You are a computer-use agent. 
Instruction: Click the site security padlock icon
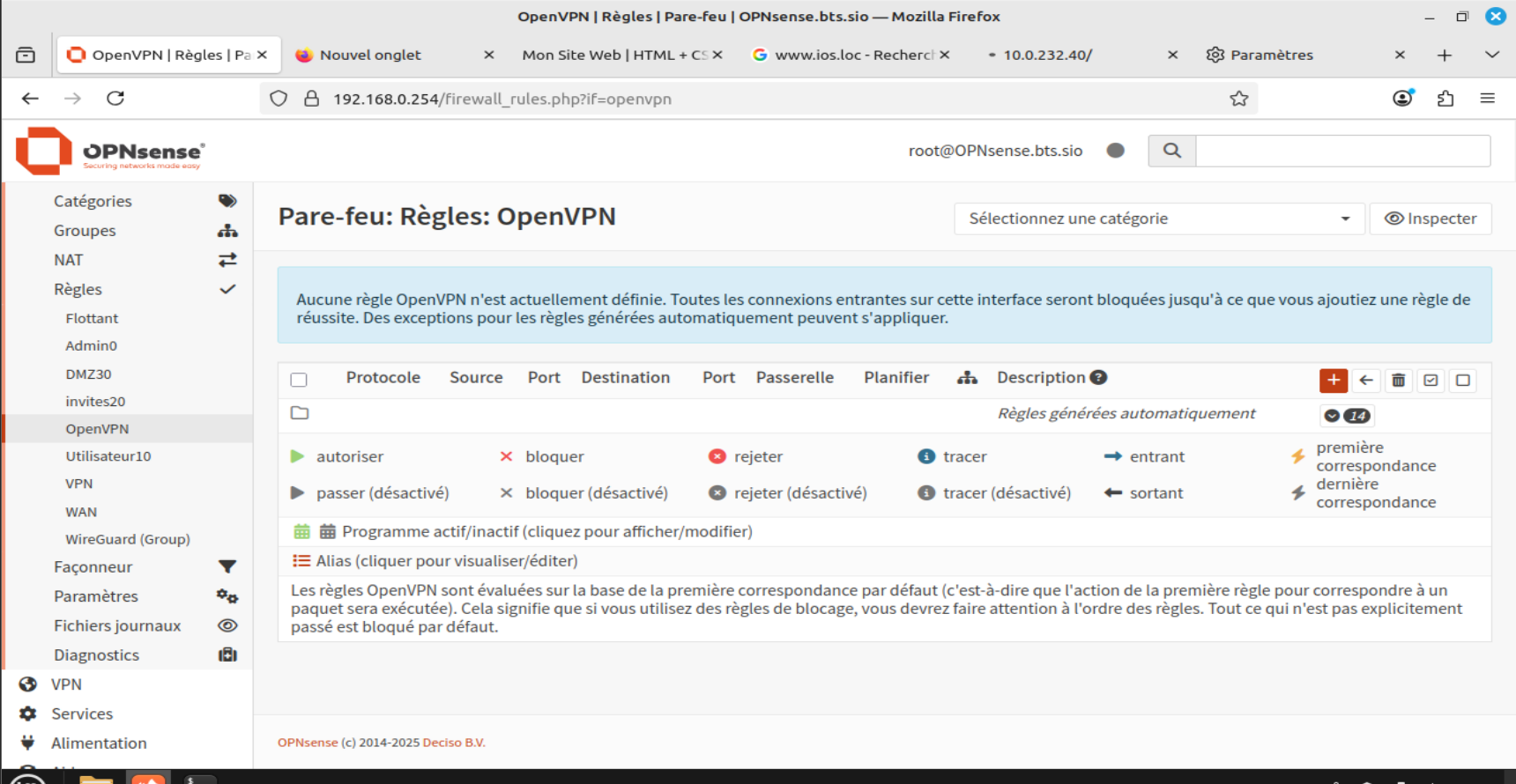point(311,99)
